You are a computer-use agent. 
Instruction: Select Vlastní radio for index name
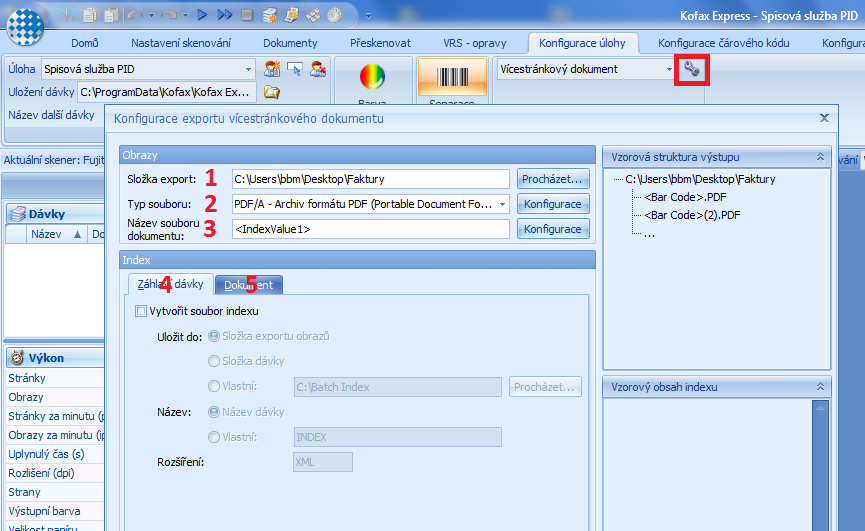(213, 437)
